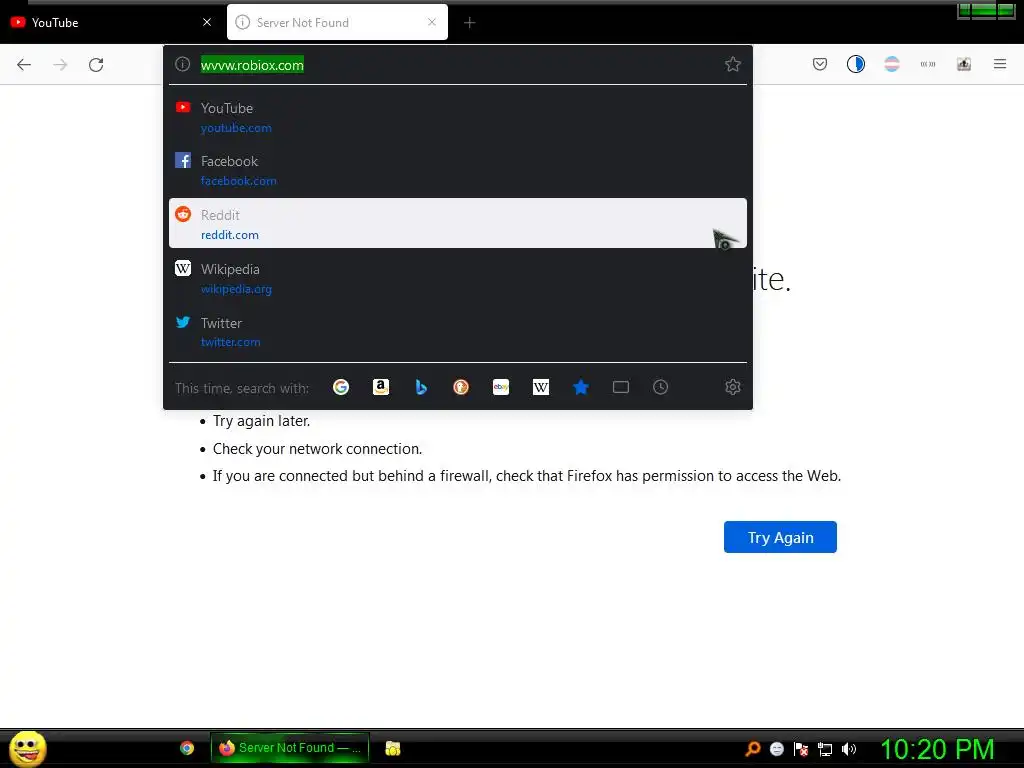Screen dimensions: 1024x768
Task: Choose the Reddit suggestion reddit.com
Action: [x=458, y=223]
